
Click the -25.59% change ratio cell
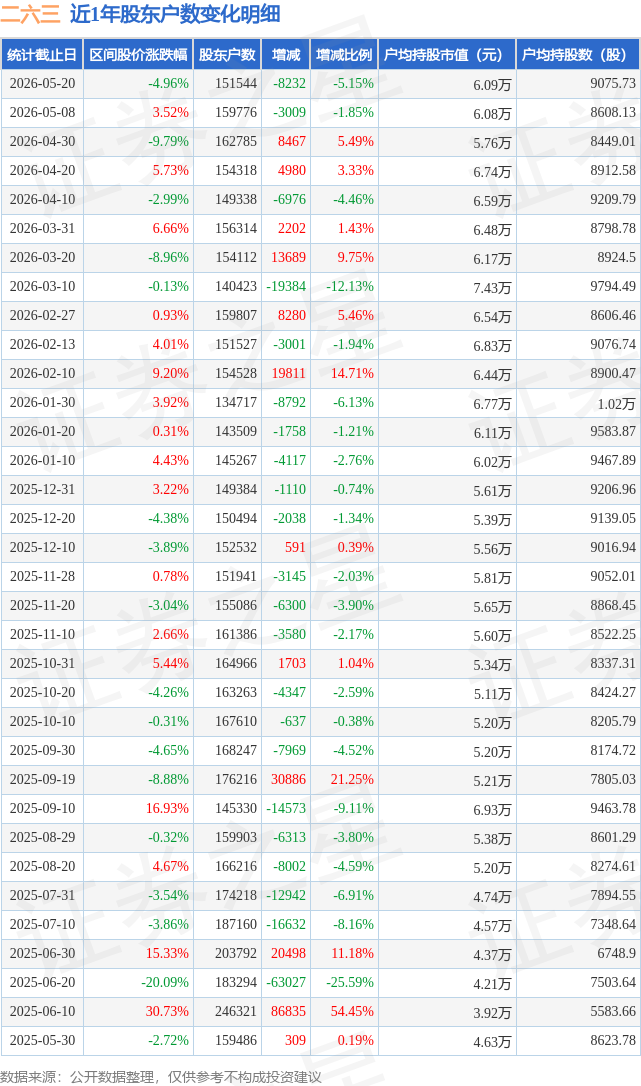349,983
